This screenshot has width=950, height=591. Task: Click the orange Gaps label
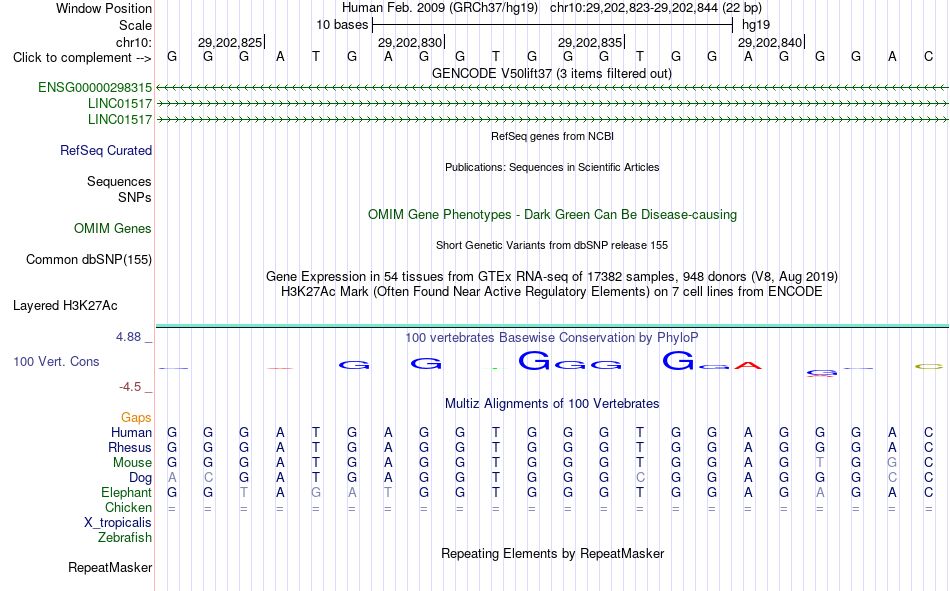point(136,417)
